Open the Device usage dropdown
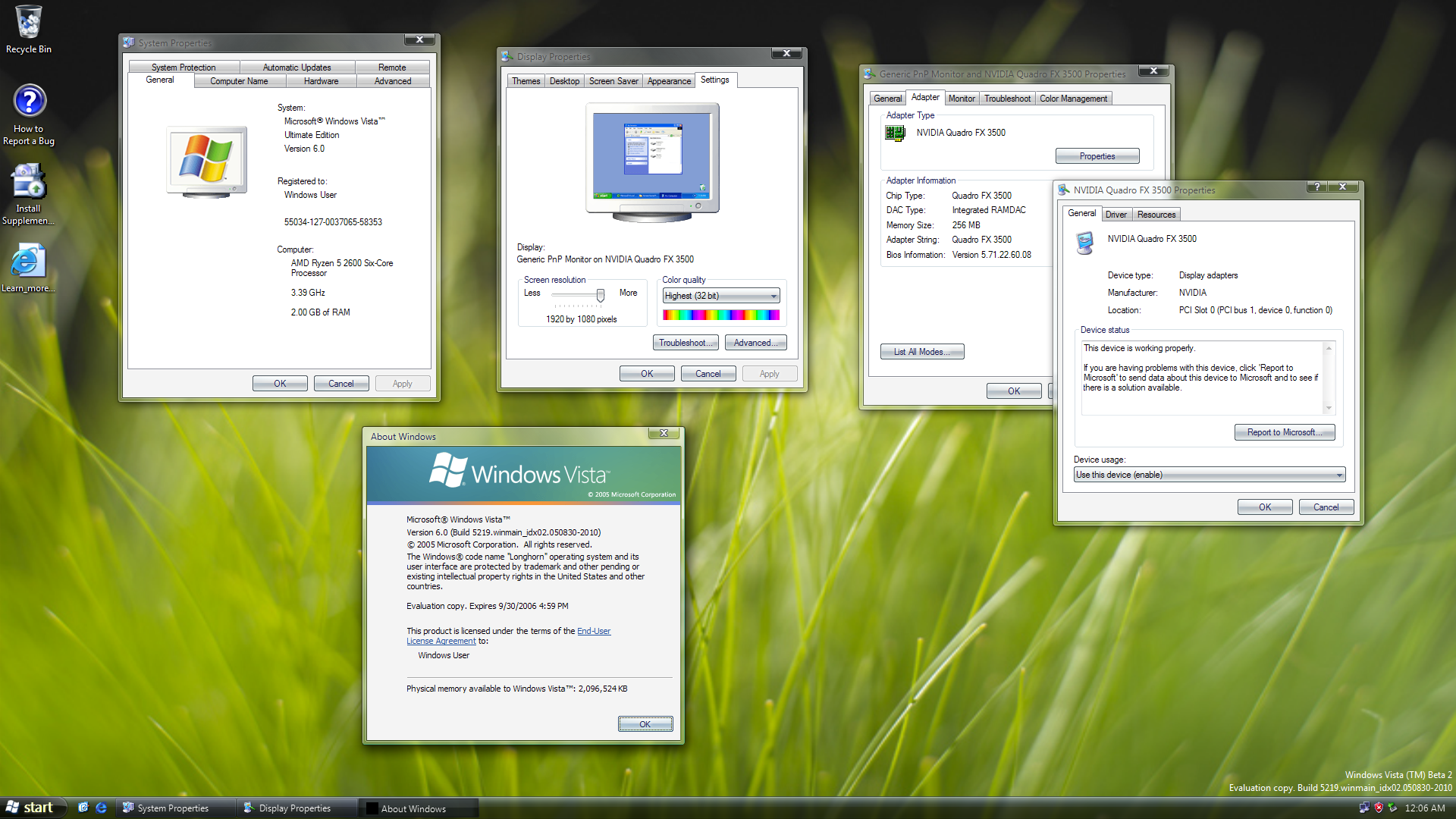 click(1210, 475)
